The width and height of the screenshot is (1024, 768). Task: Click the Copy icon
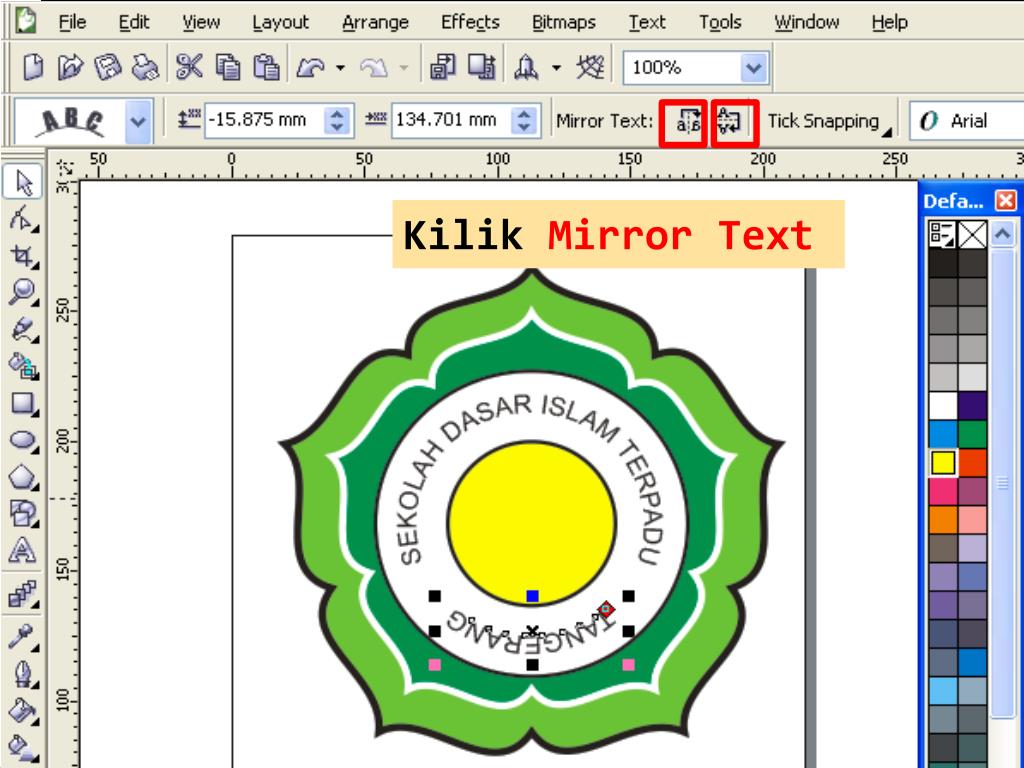228,67
